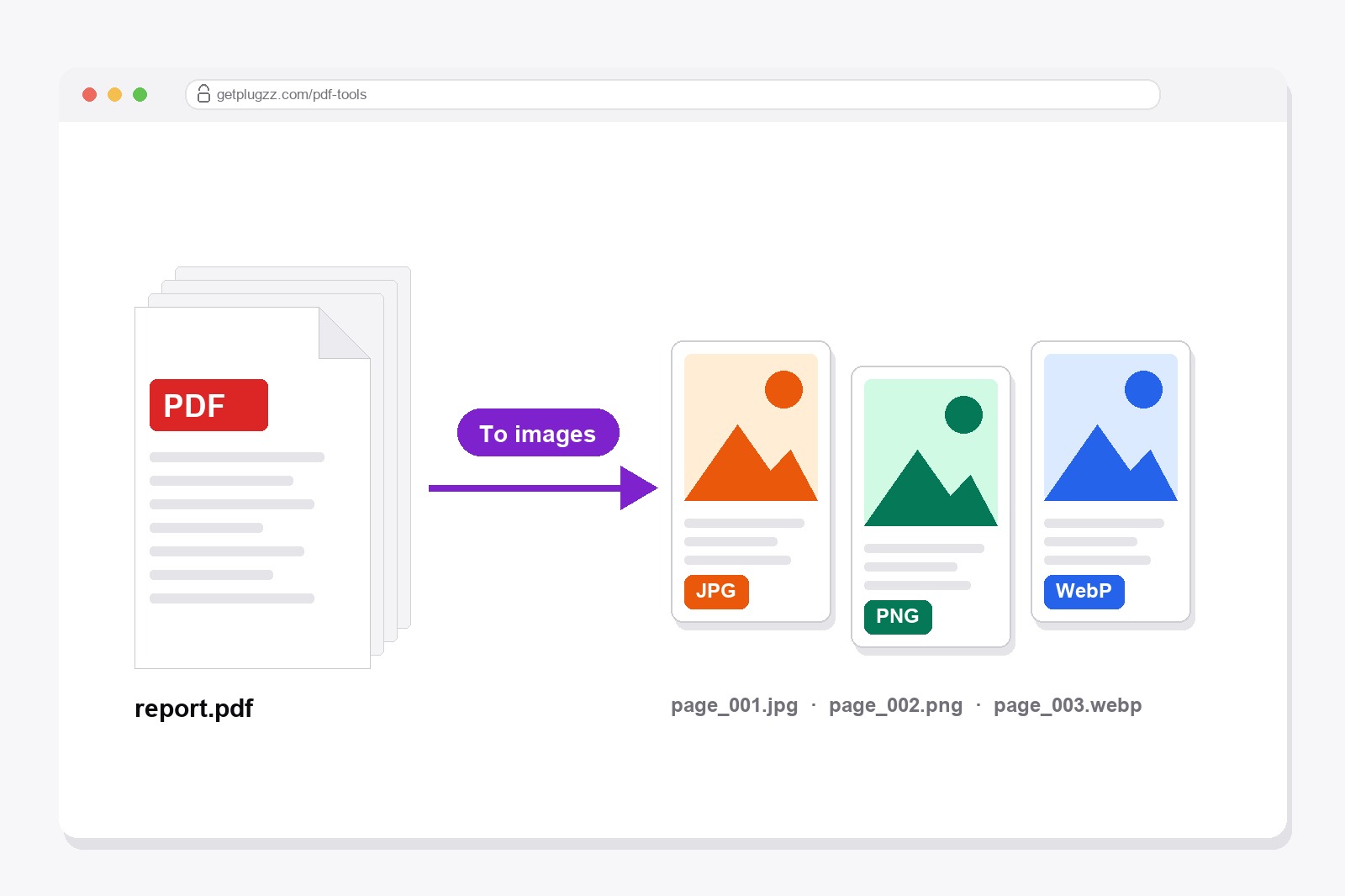
Task: Click the page_003.webp file name
Action: coord(1068,705)
